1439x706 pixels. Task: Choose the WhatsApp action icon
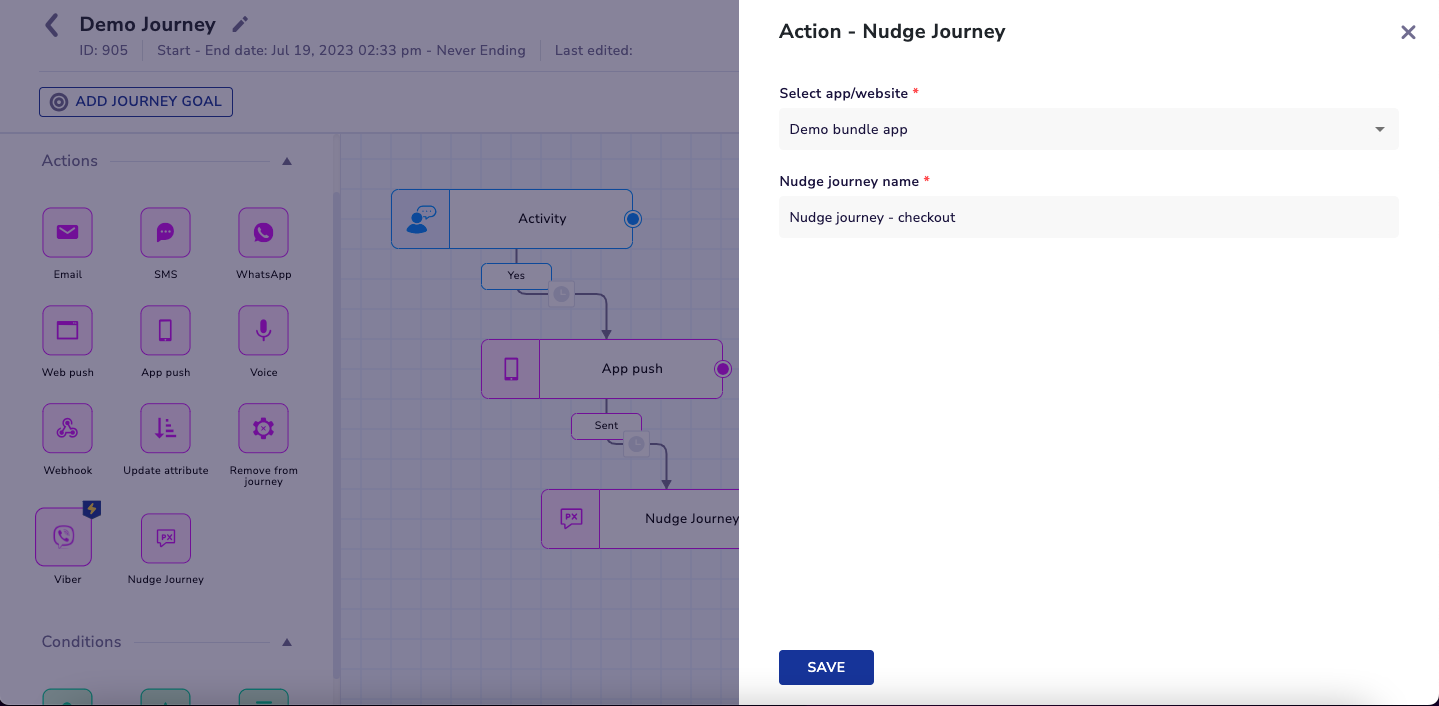click(263, 233)
